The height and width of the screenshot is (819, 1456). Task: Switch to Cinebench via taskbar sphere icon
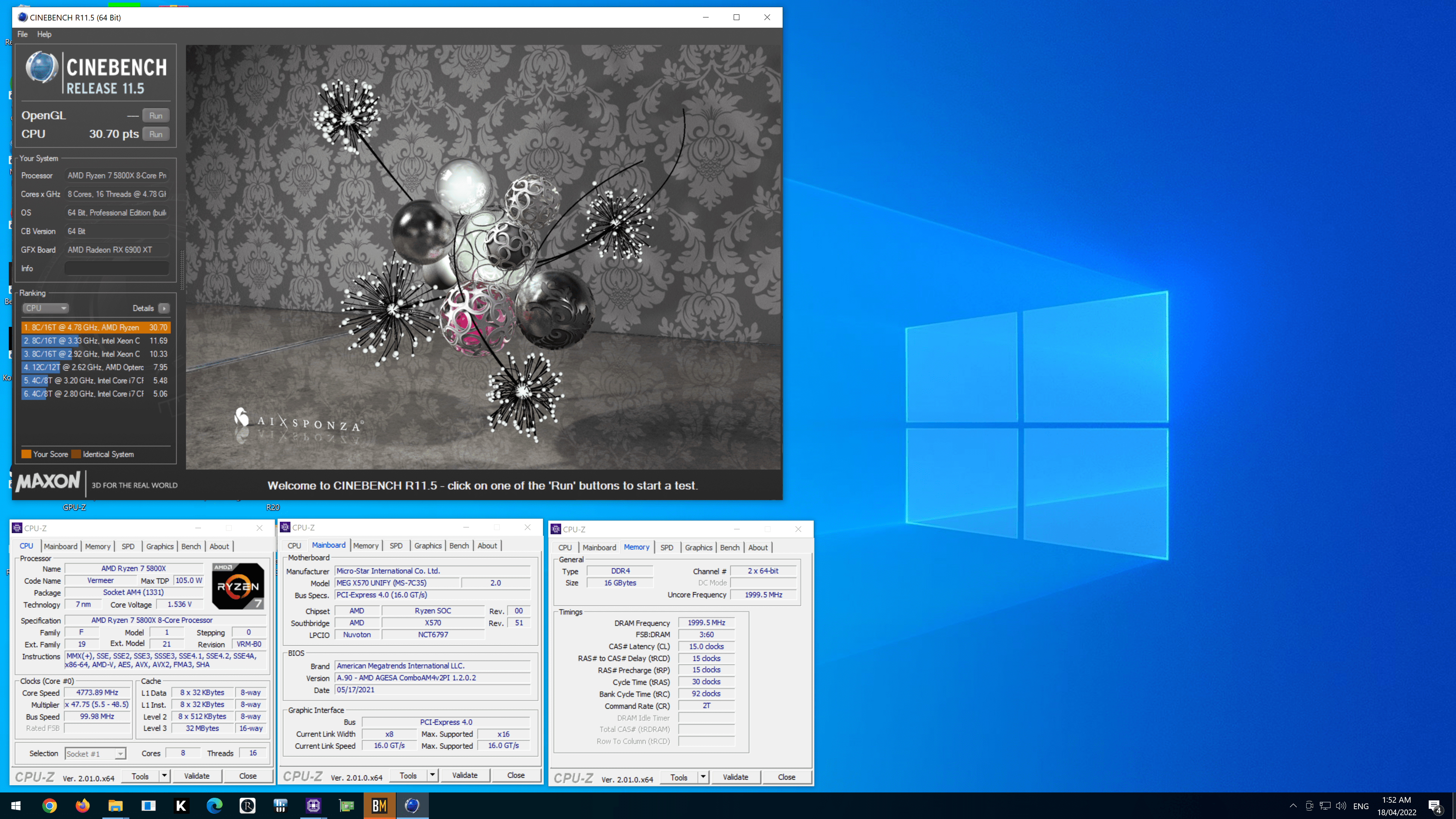413,805
